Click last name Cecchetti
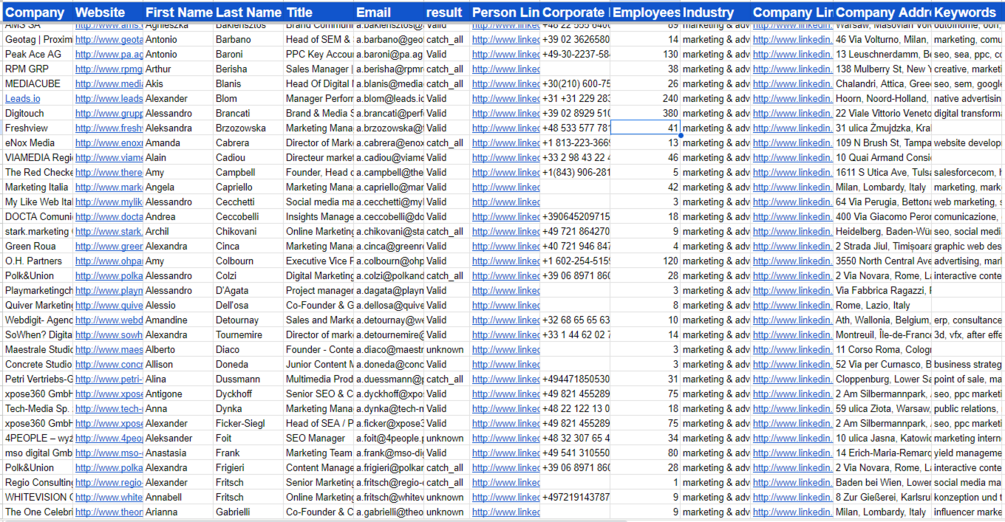 click(x=235, y=201)
